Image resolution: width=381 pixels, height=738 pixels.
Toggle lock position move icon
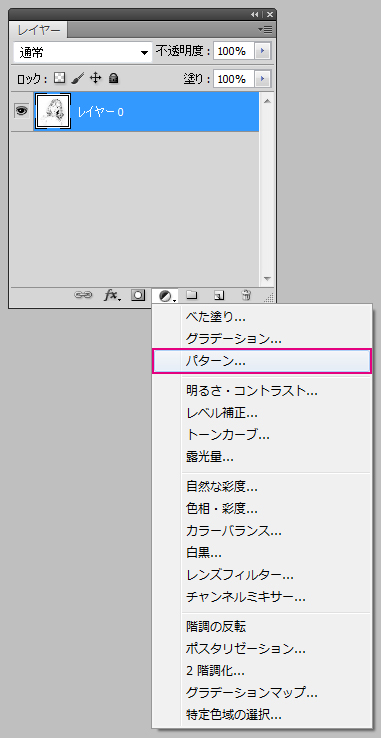click(x=96, y=78)
